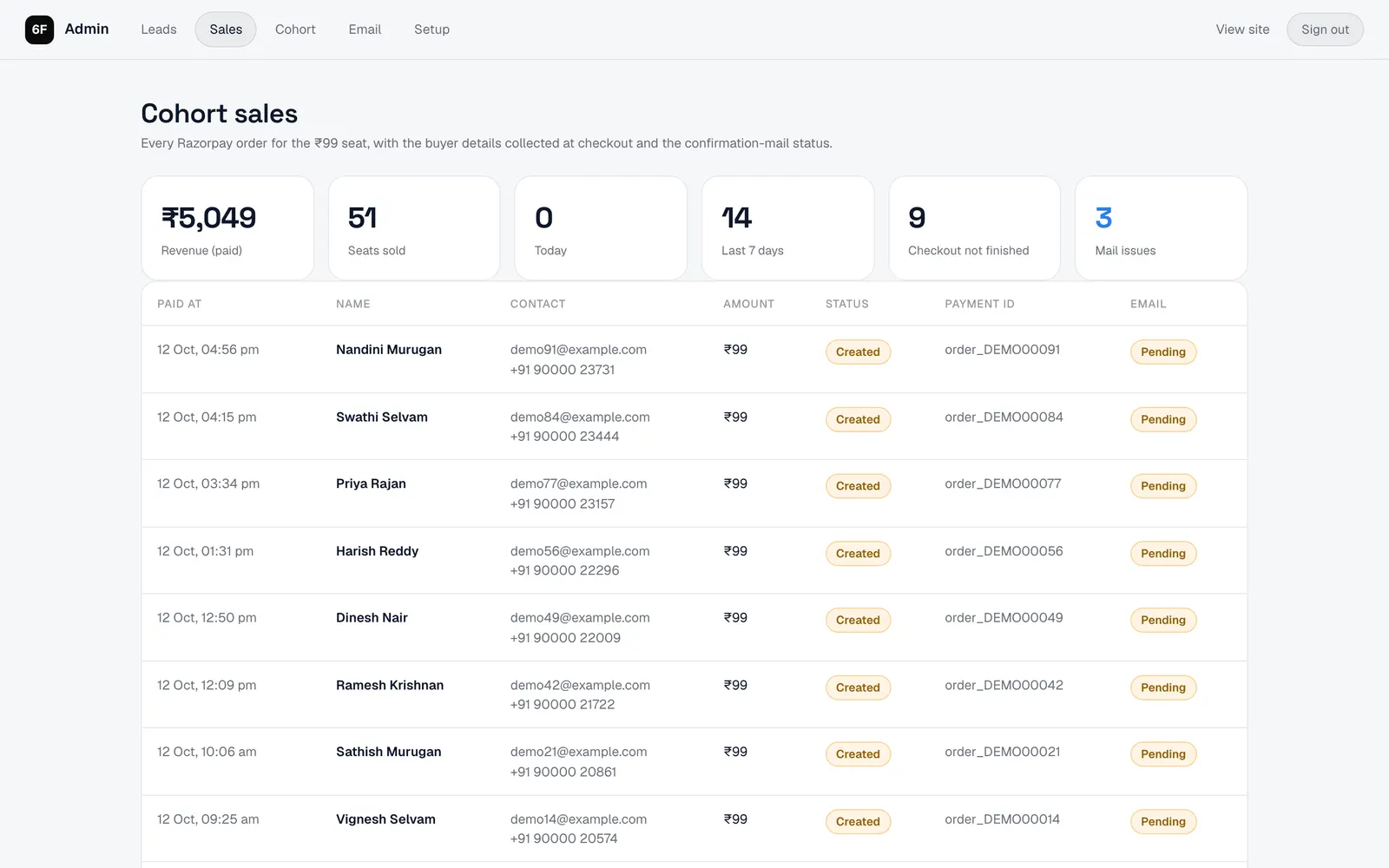This screenshot has height=868, width=1389.
Task: Click the Pending badge for Ramesh Krishnan
Action: point(1163,687)
